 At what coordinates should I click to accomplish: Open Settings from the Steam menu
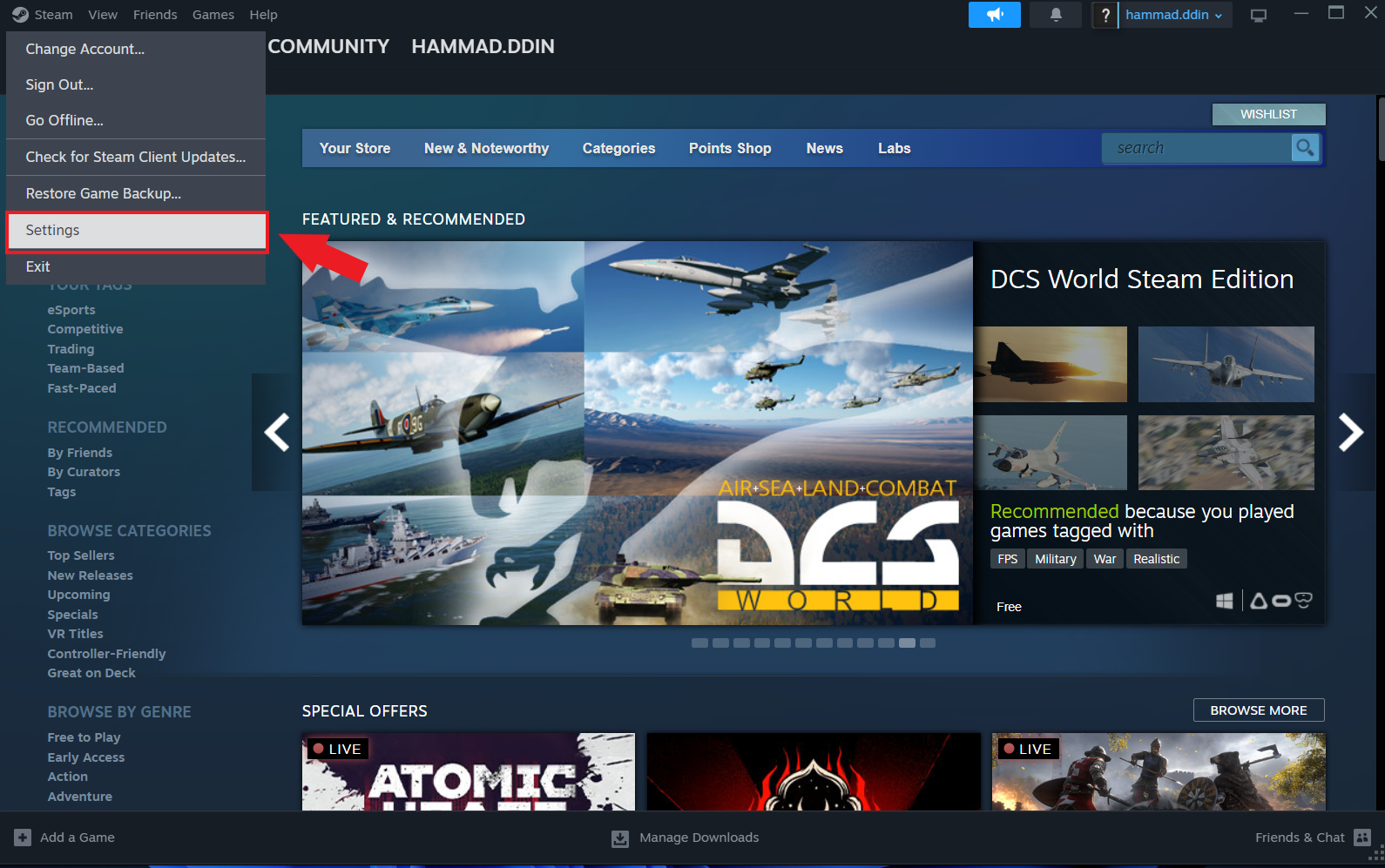[136, 231]
